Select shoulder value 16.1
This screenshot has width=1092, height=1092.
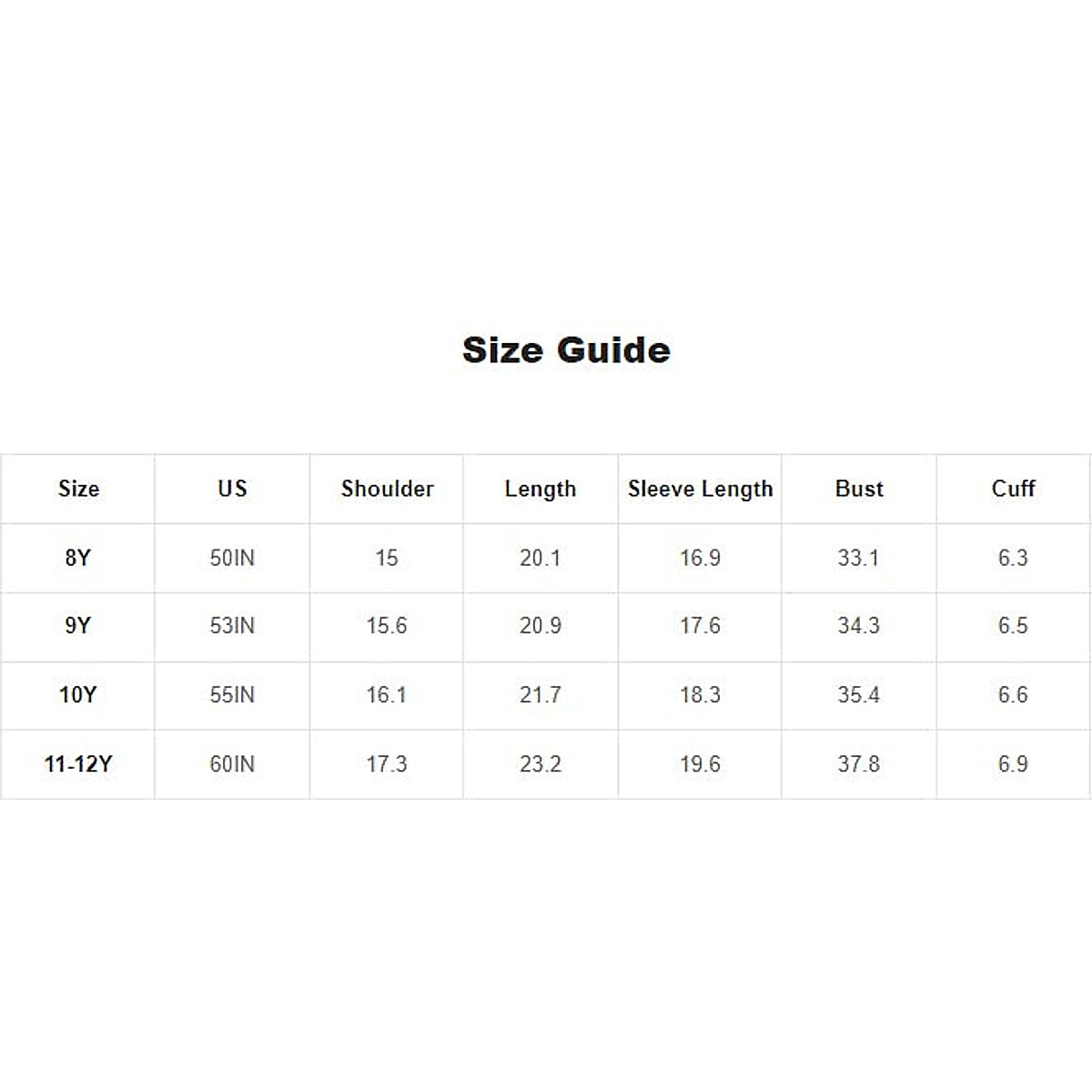pyautogui.click(x=387, y=695)
